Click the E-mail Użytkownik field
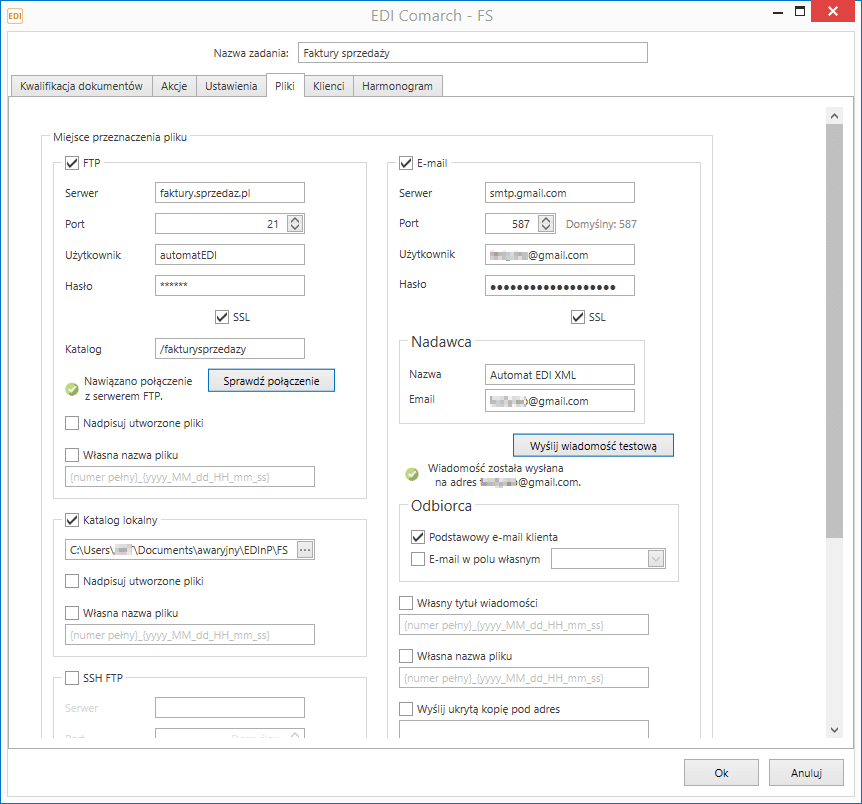This screenshot has width=862, height=804. click(560, 255)
